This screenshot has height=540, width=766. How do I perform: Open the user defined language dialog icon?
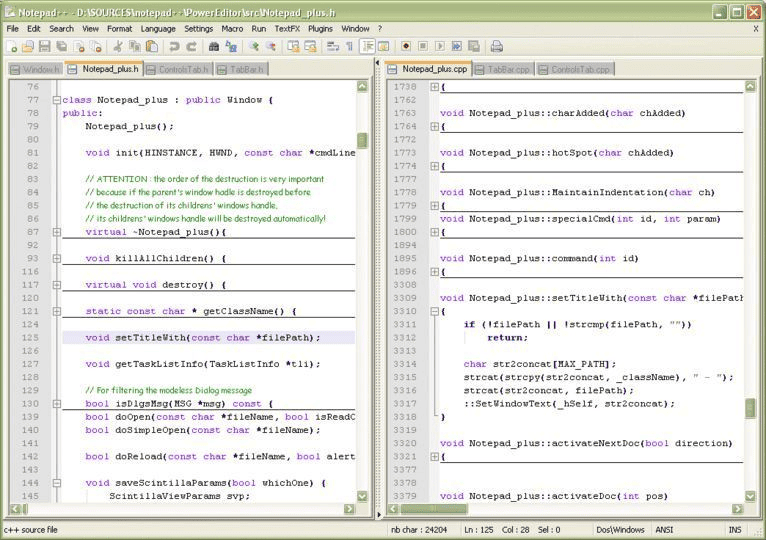(384, 46)
